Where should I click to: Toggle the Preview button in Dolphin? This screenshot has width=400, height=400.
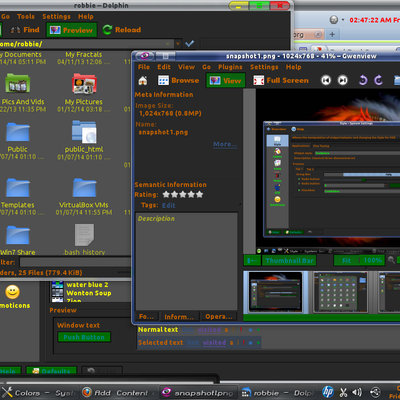71,30
